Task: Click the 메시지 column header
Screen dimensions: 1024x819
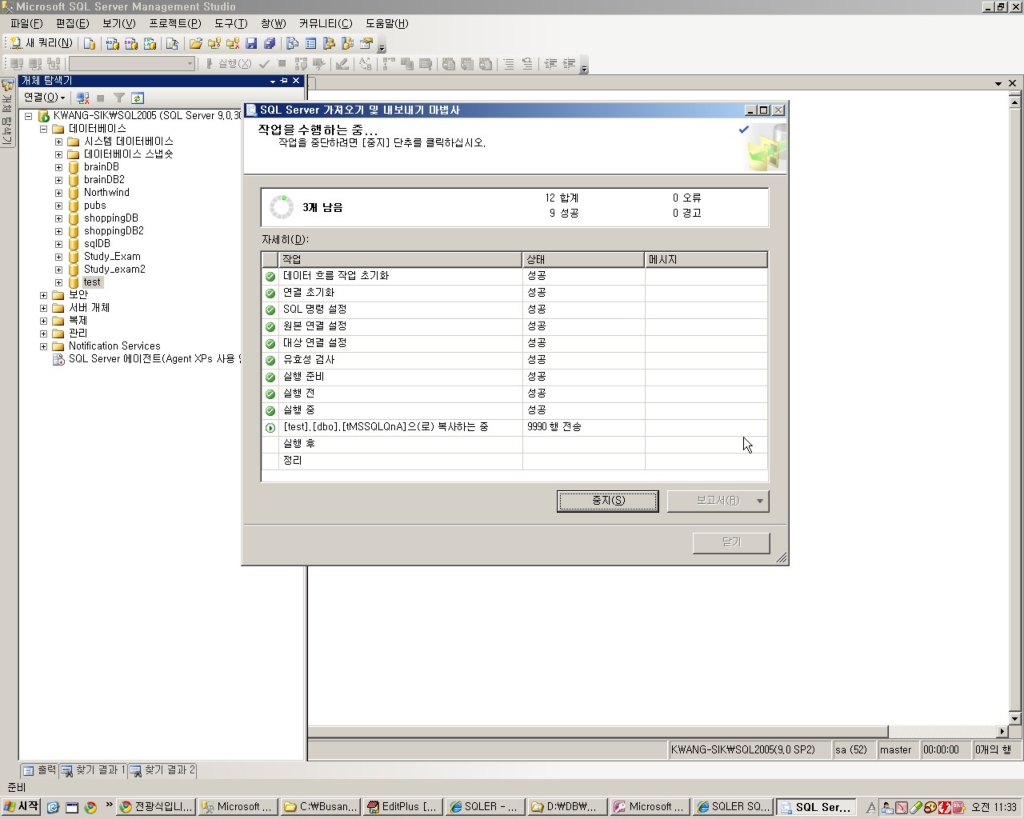Action: [706, 260]
